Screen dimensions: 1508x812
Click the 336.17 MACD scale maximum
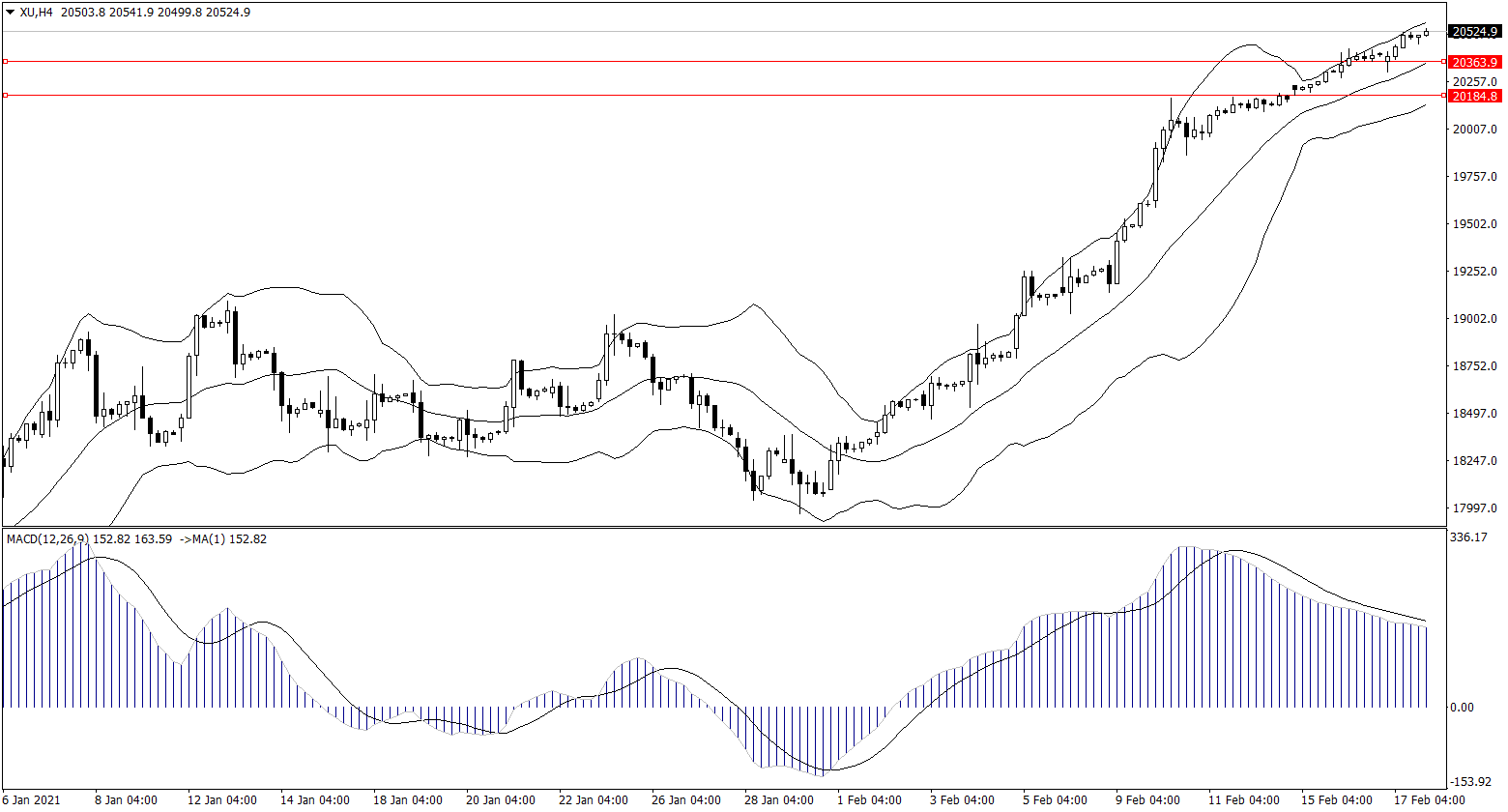(x=1470, y=537)
